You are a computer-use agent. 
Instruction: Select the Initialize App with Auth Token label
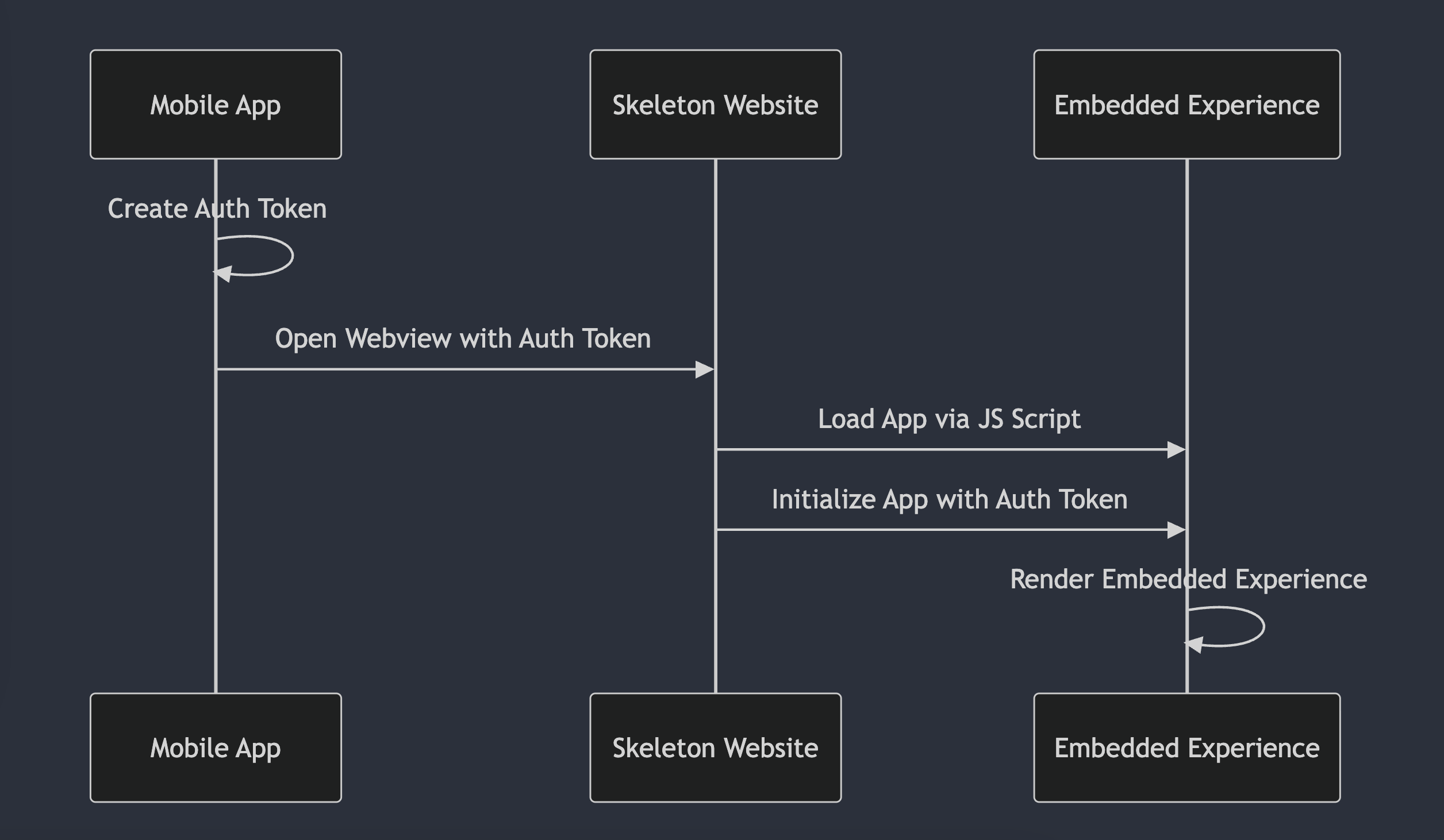click(949, 499)
